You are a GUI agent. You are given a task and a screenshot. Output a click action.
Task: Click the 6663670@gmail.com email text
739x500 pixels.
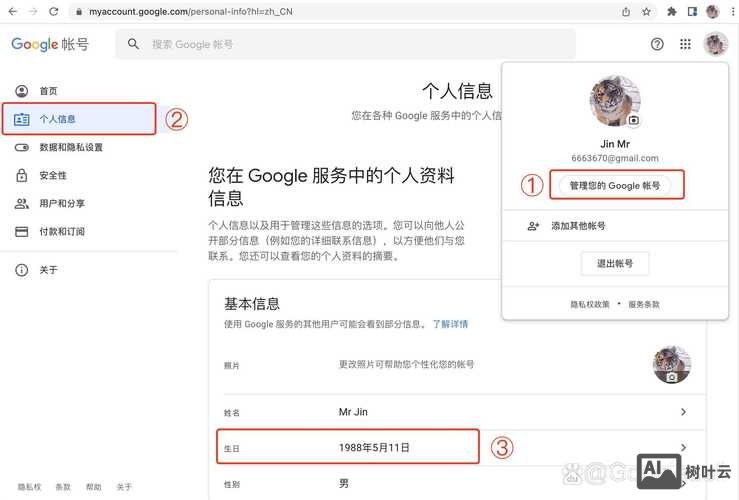coord(615,158)
